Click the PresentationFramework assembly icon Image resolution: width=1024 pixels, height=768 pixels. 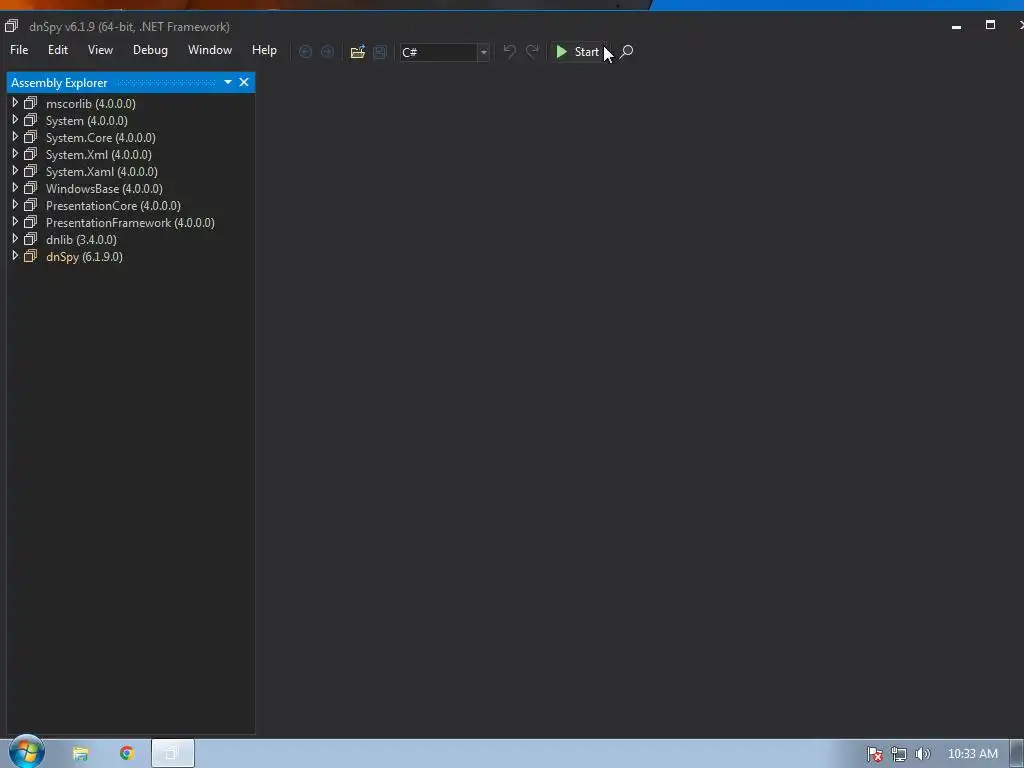click(31, 222)
